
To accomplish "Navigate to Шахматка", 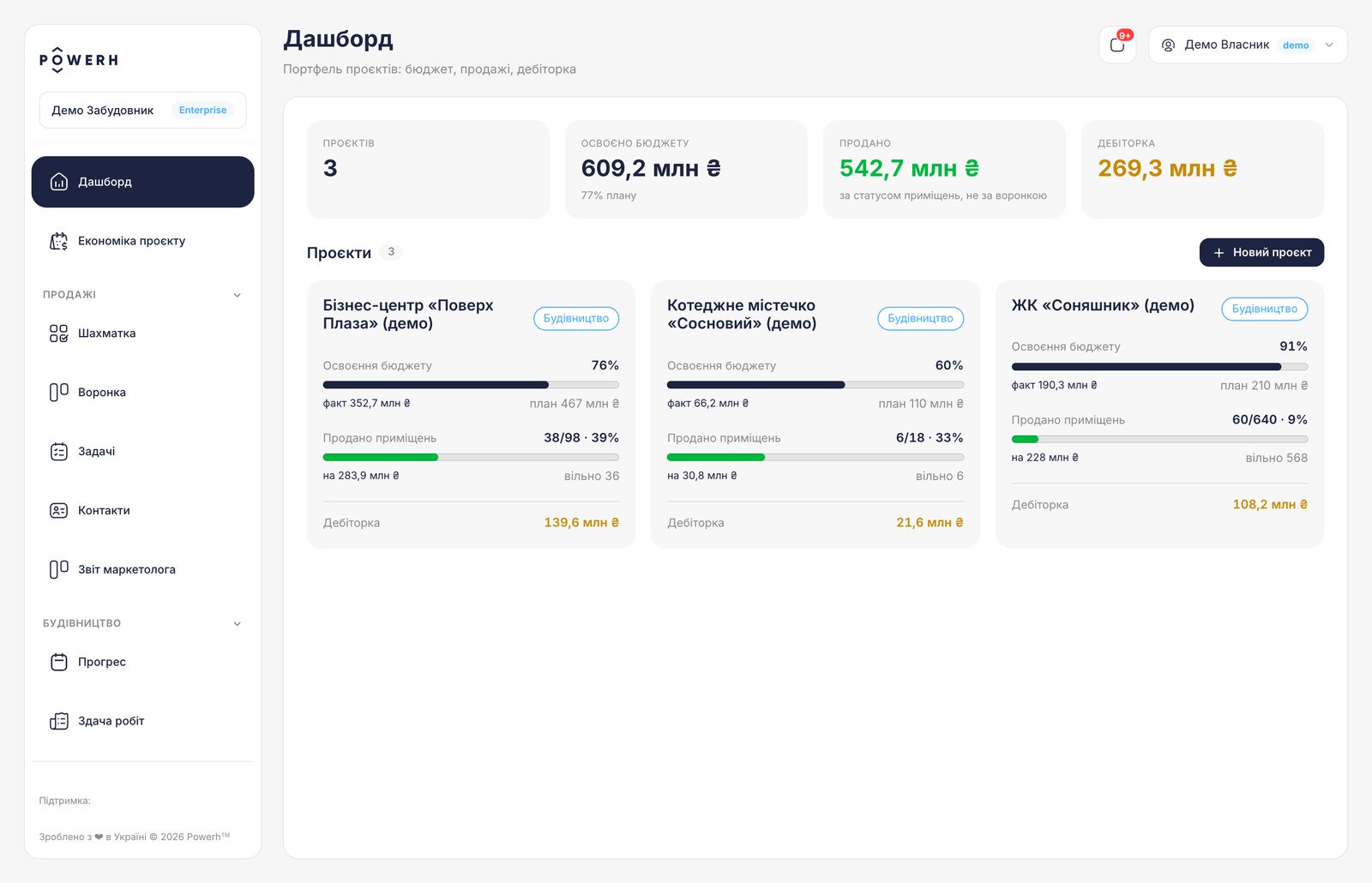I will click(x=142, y=333).
